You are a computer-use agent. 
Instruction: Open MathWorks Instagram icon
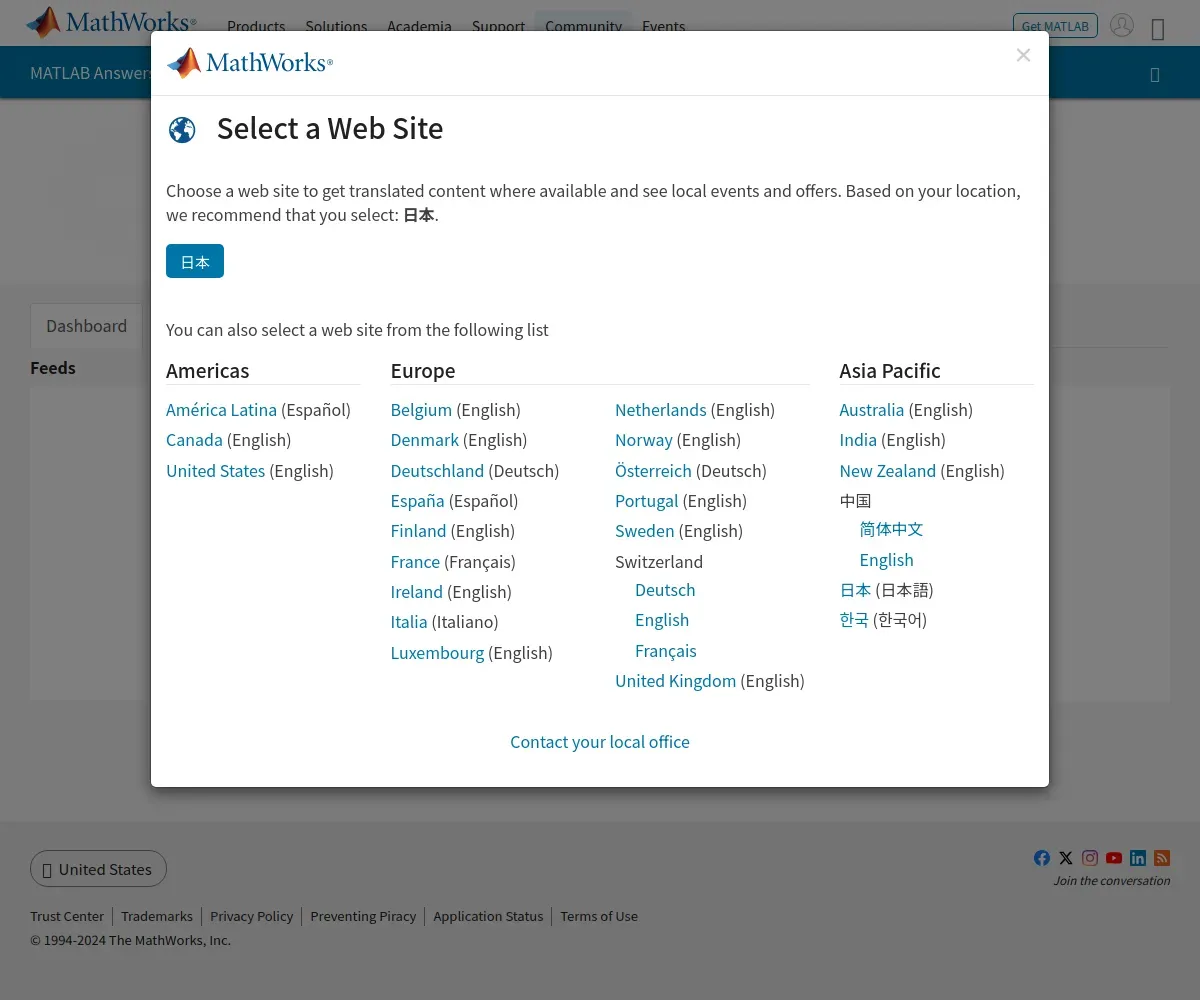[1090, 858]
